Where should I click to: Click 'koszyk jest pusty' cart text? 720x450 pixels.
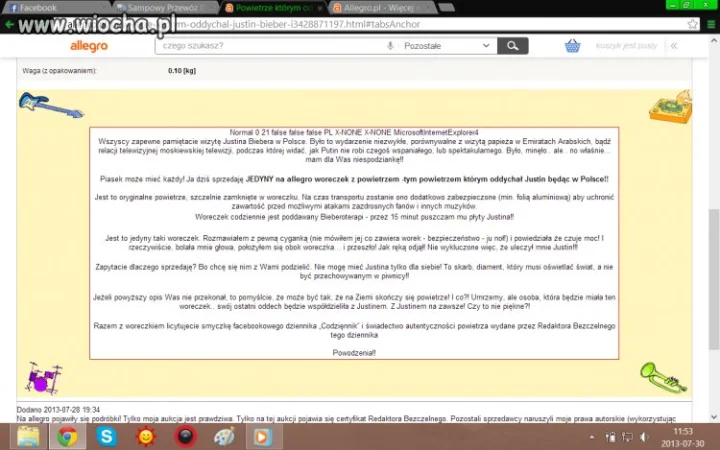tap(626, 46)
